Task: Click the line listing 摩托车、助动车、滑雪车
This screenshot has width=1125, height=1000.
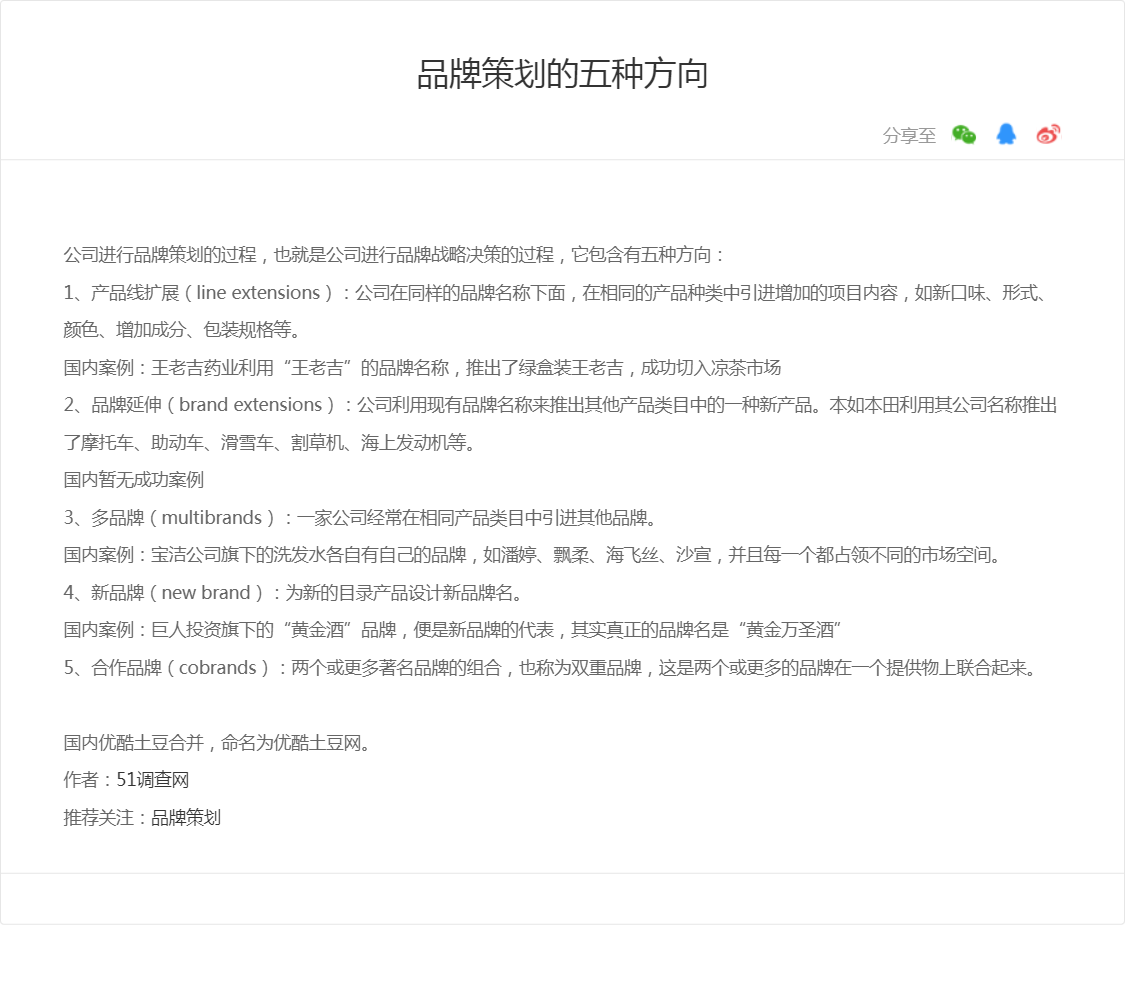Action: tap(269, 443)
